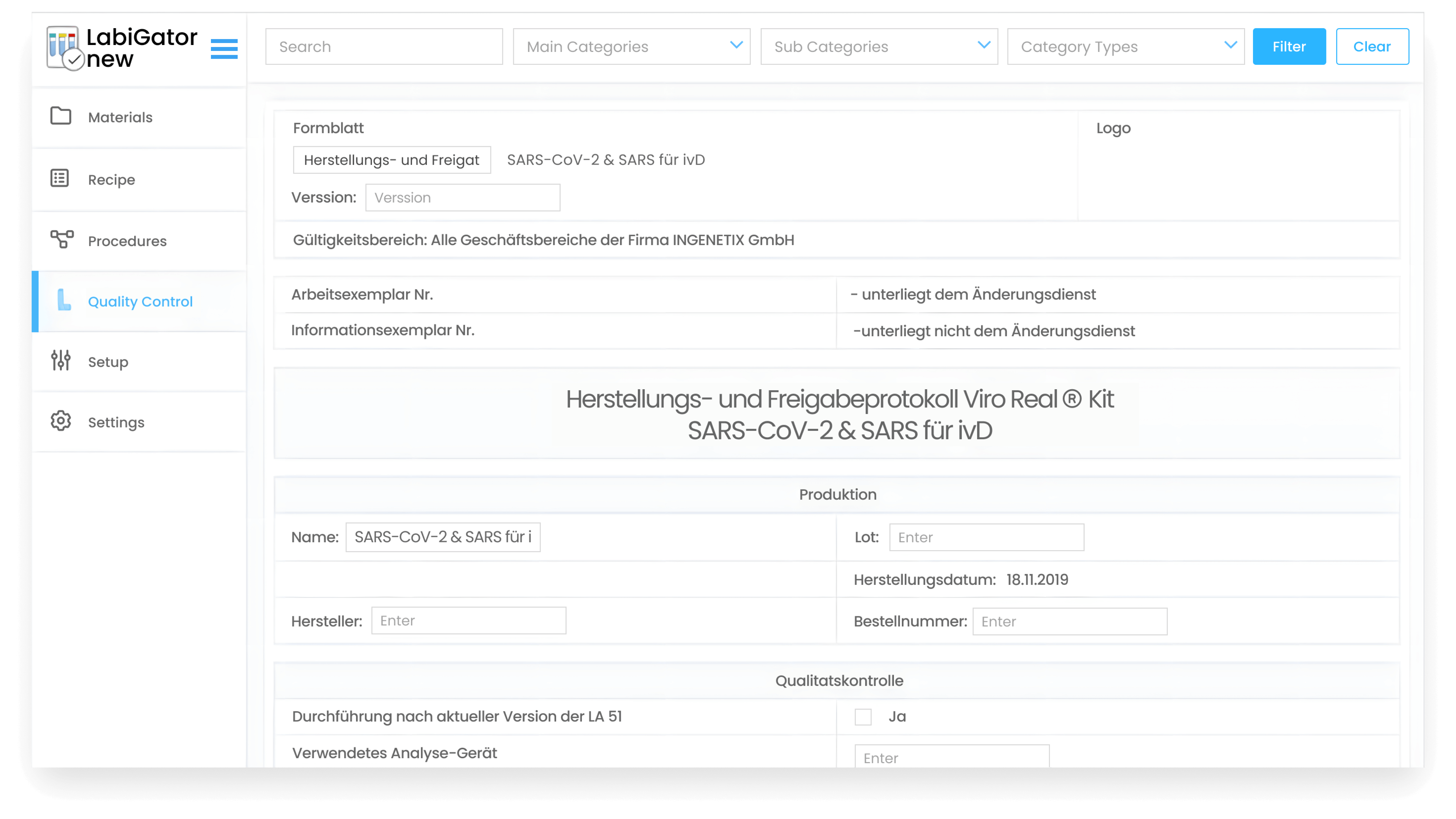Image resolution: width=1456 pixels, height=819 pixels.
Task: Click the Setup sliders icon
Action: click(61, 360)
